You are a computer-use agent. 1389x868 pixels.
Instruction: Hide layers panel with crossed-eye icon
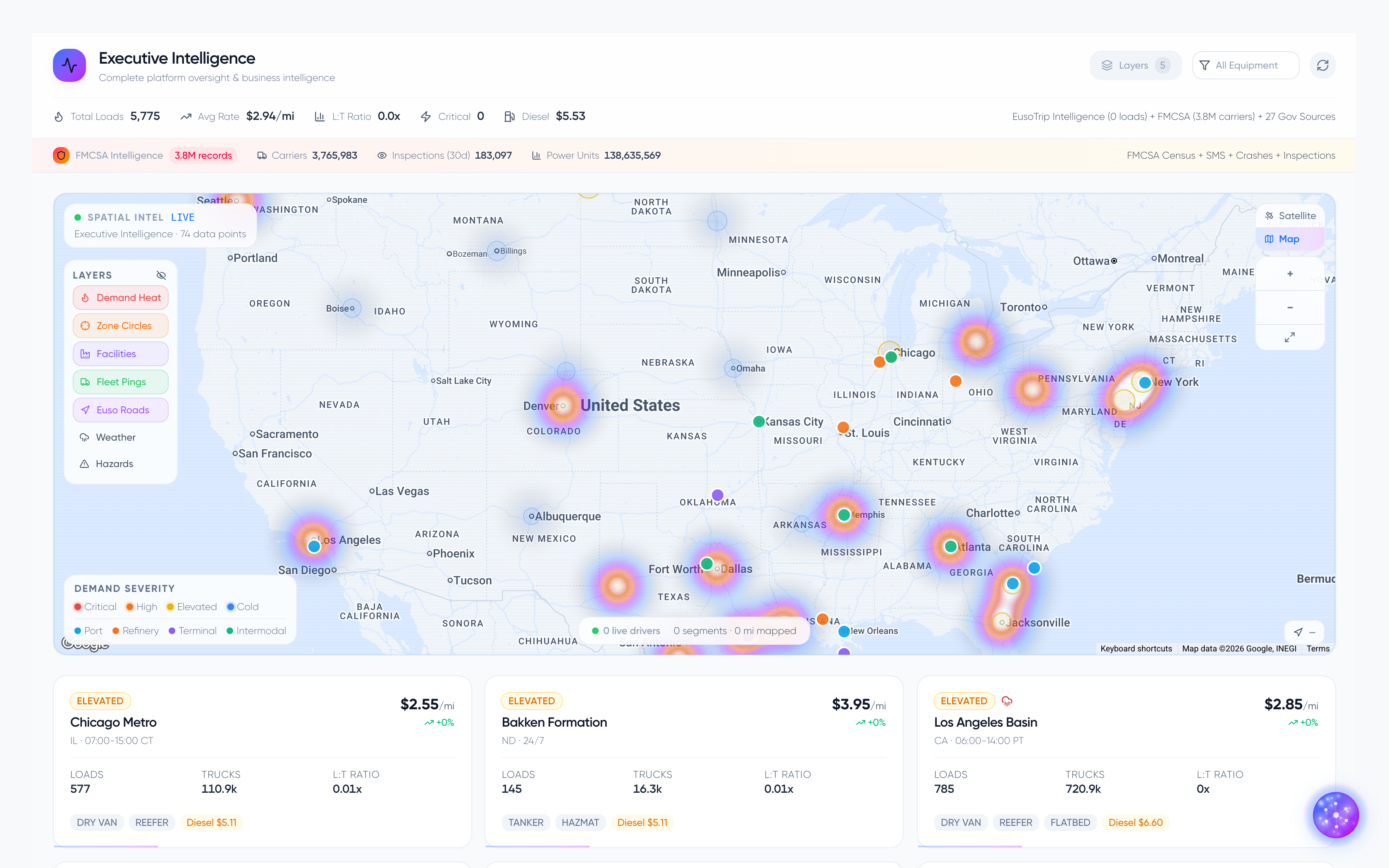point(161,275)
